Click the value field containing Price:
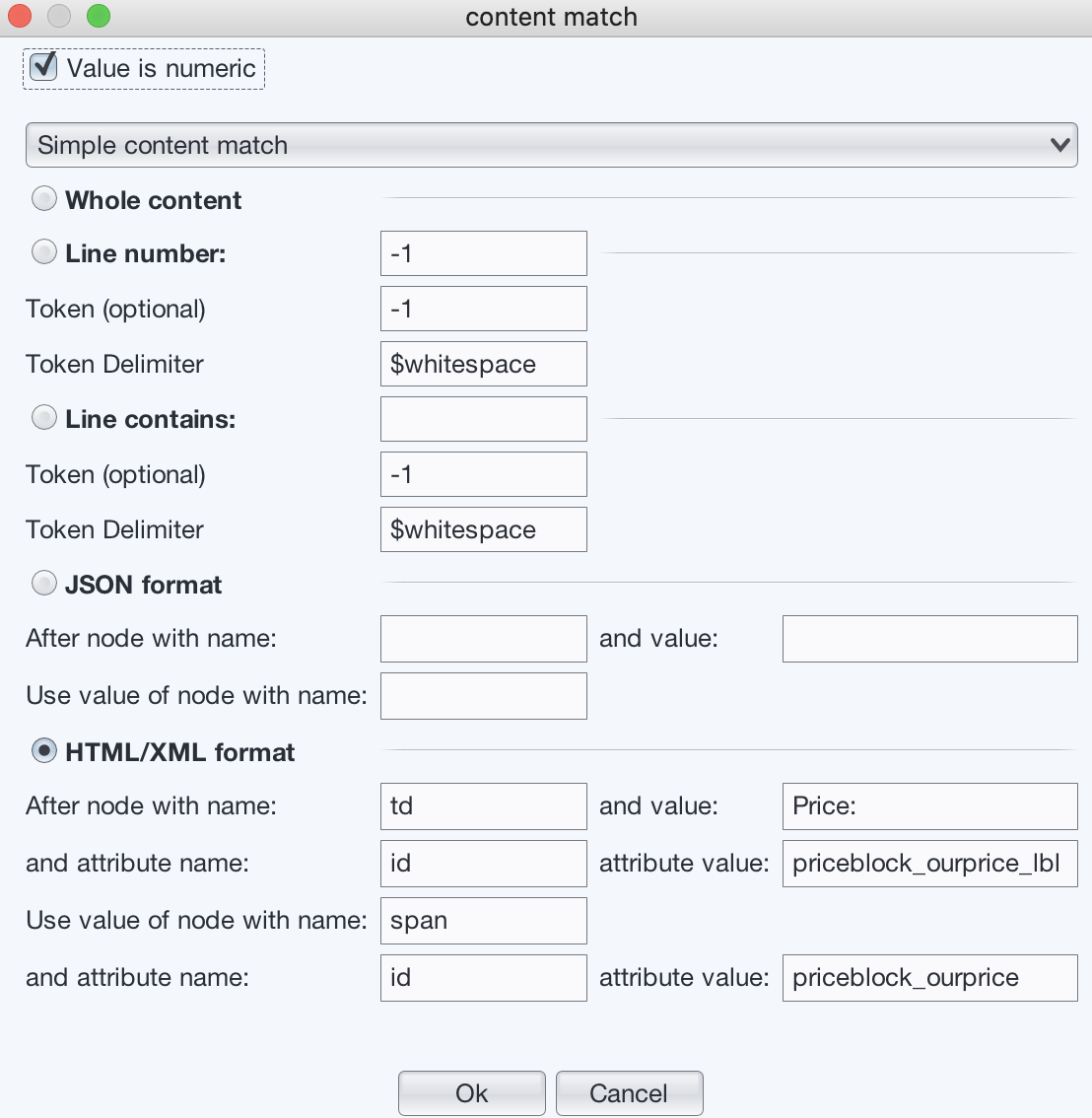 929,806
